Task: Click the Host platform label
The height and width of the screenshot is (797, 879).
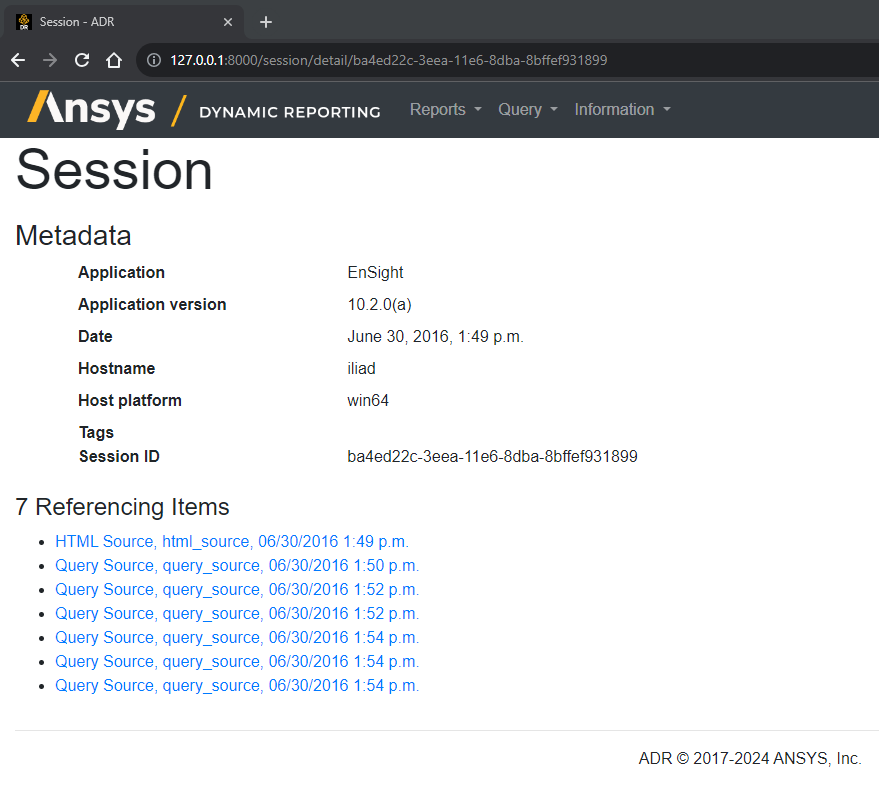Action: click(129, 400)
